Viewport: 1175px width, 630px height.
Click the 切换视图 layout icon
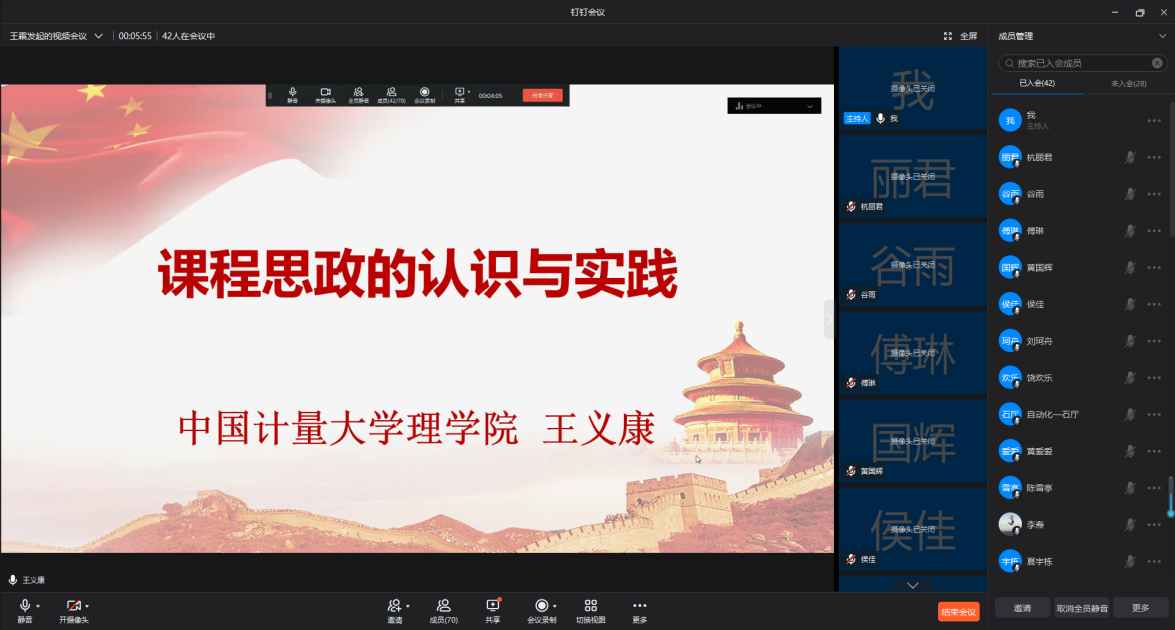tap(590, 606)
